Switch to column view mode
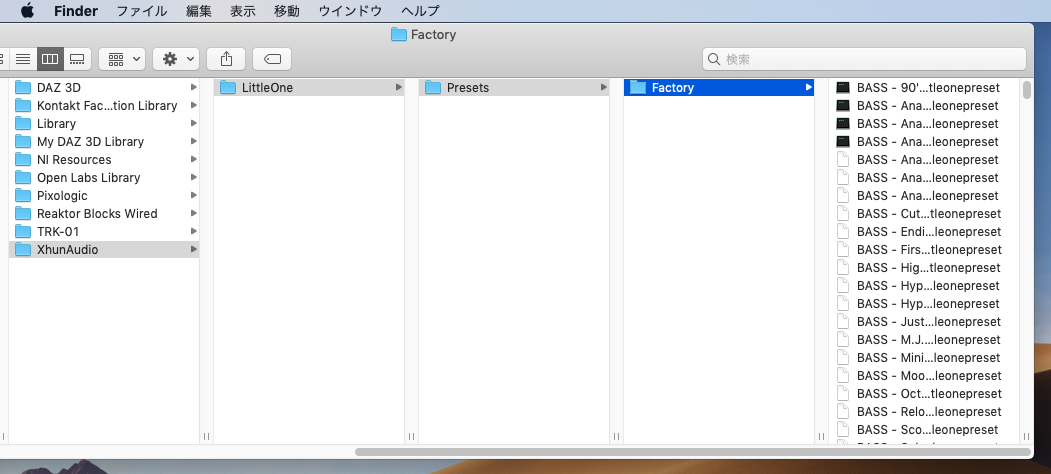1051x474 pixels. (50, 59)
